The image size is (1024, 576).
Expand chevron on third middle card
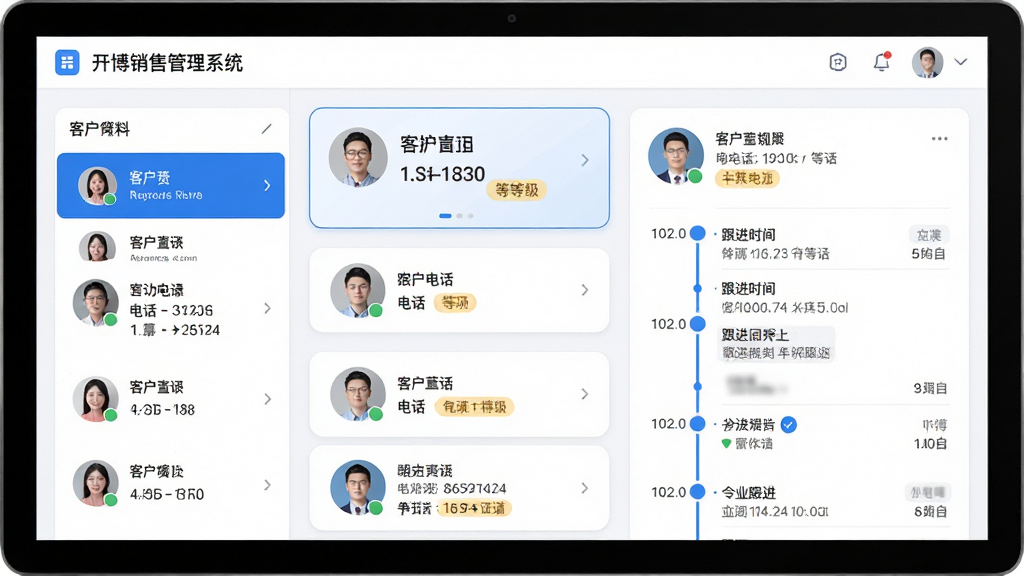(x=584, y=394)
